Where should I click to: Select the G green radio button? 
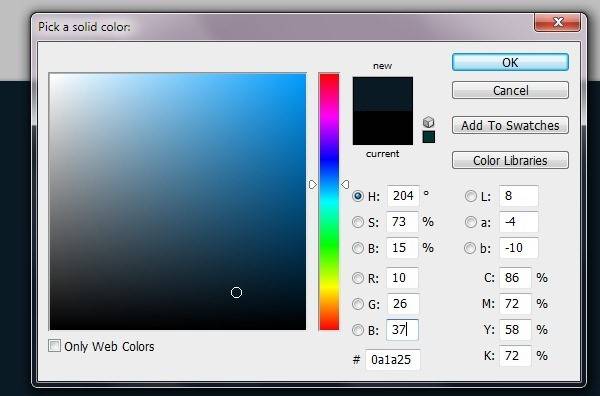[x=358, y=304]
